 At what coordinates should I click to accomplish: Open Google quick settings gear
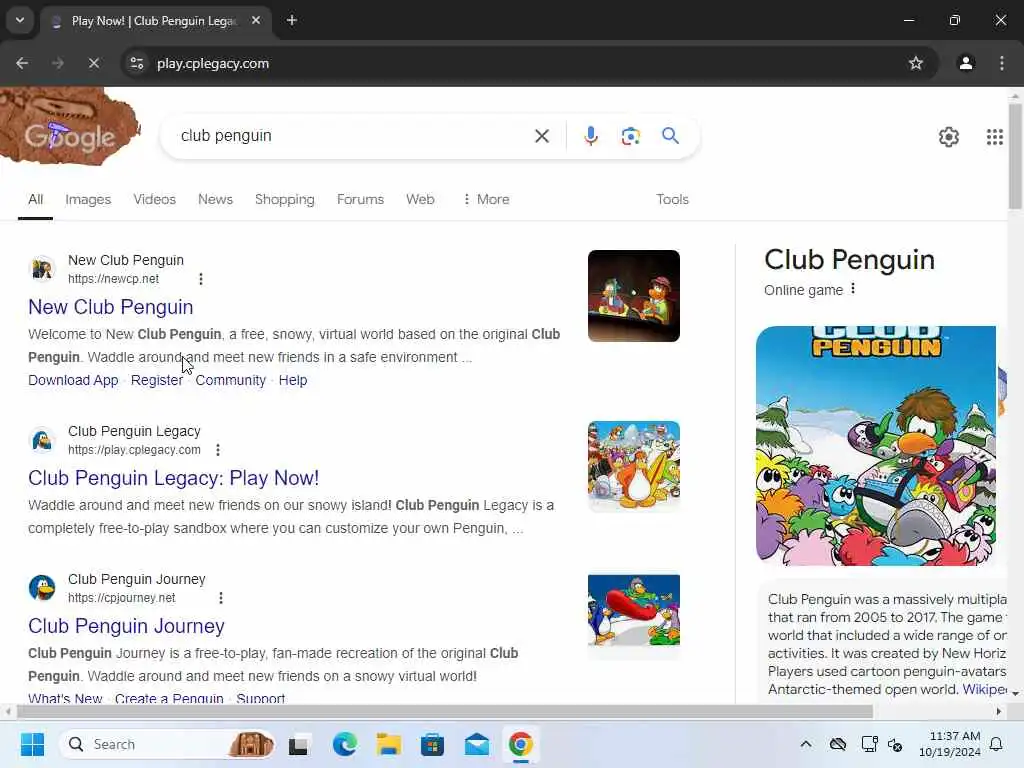949,136
